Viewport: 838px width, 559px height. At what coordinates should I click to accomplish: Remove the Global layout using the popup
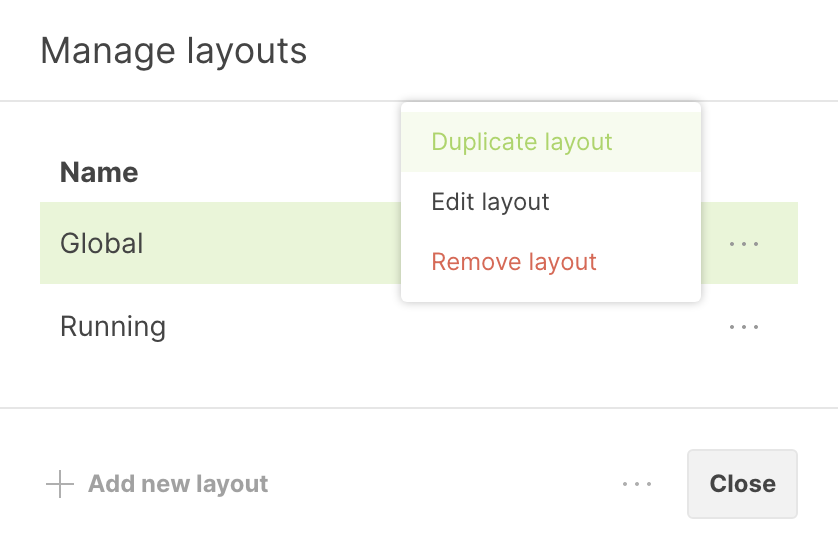tap(514, 262)
